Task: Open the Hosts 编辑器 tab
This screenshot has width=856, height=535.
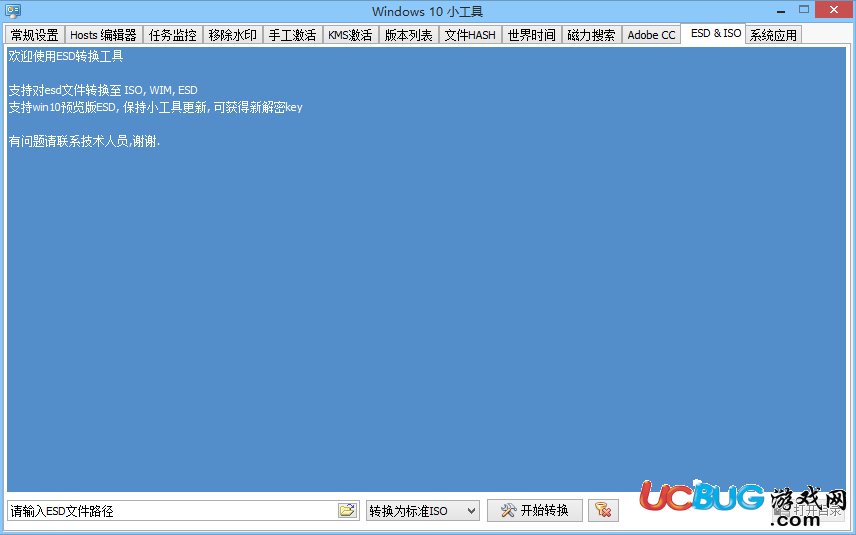Action: [x=103, y=35]
